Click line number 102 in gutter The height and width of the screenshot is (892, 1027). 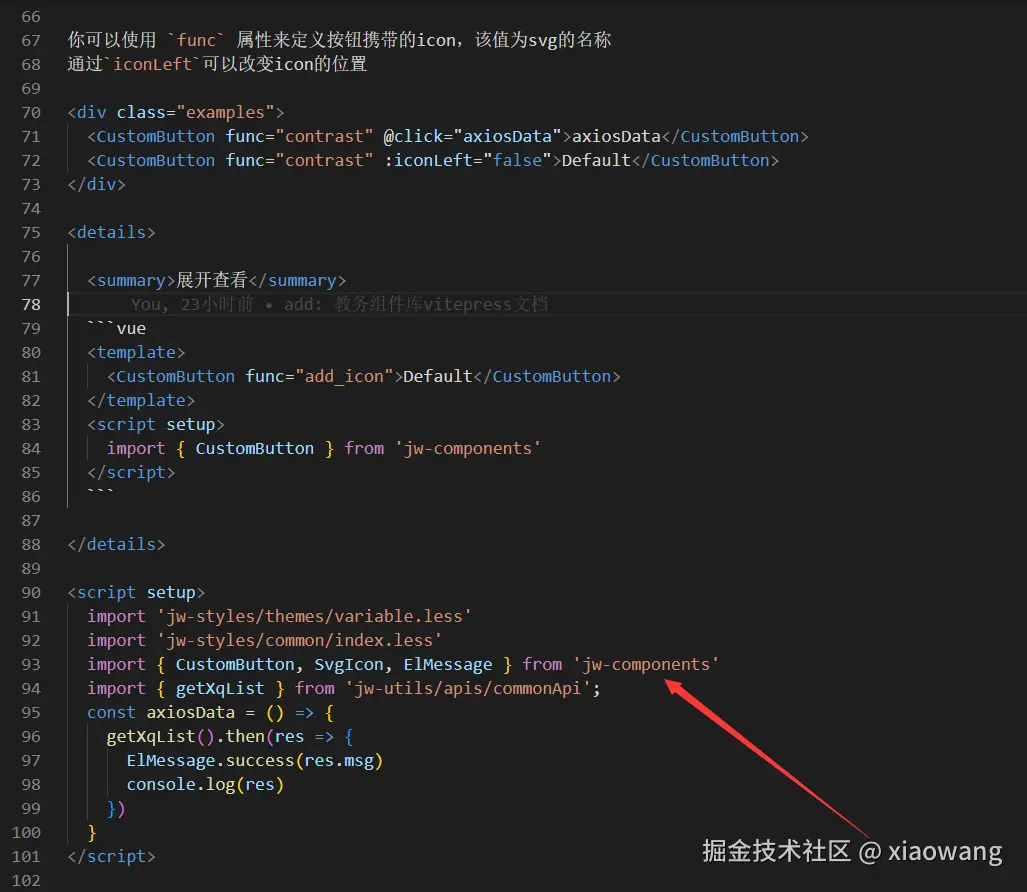pos(26,882)
